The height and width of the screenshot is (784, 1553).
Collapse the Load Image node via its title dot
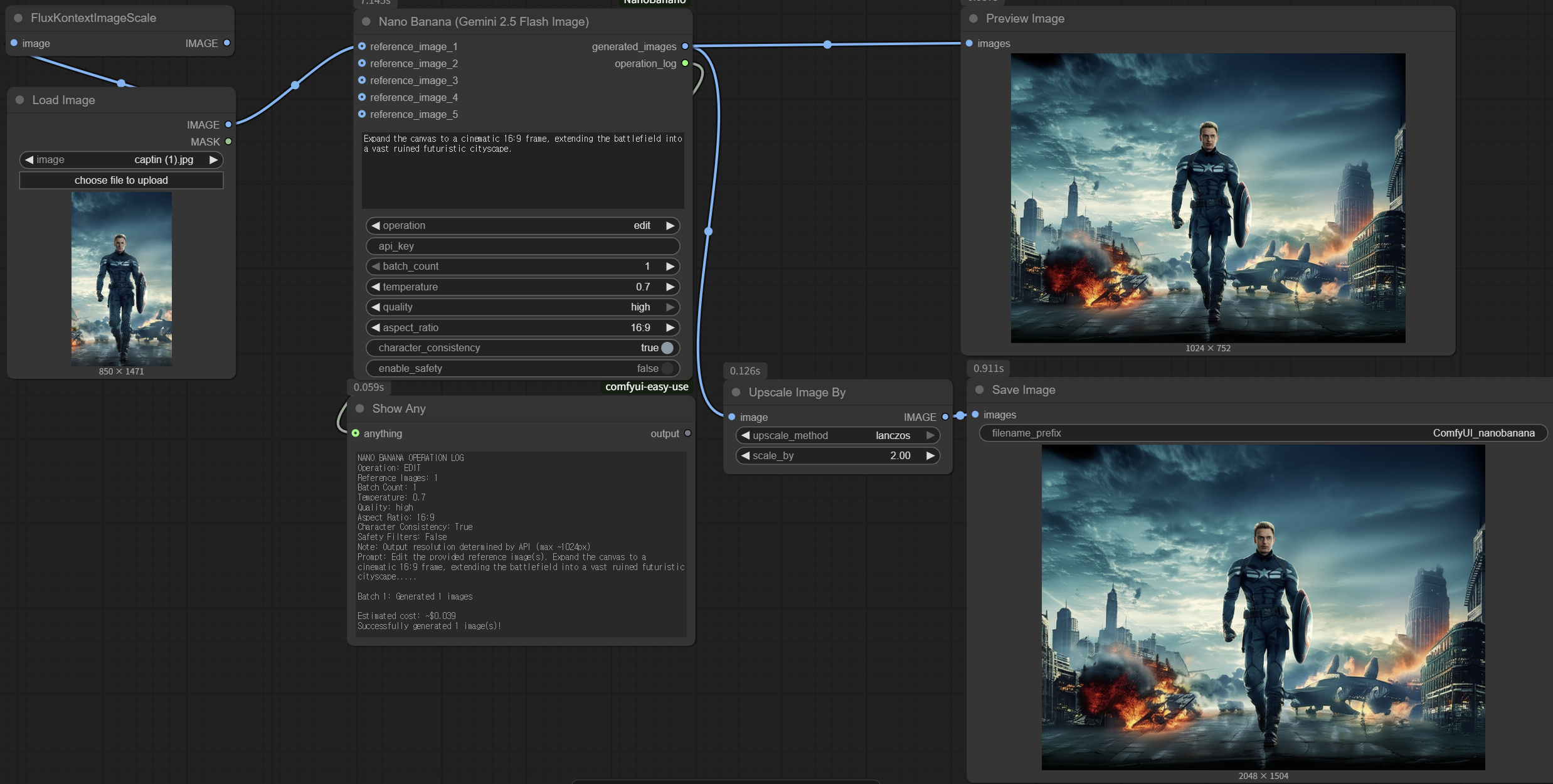(x=20, y=100)
